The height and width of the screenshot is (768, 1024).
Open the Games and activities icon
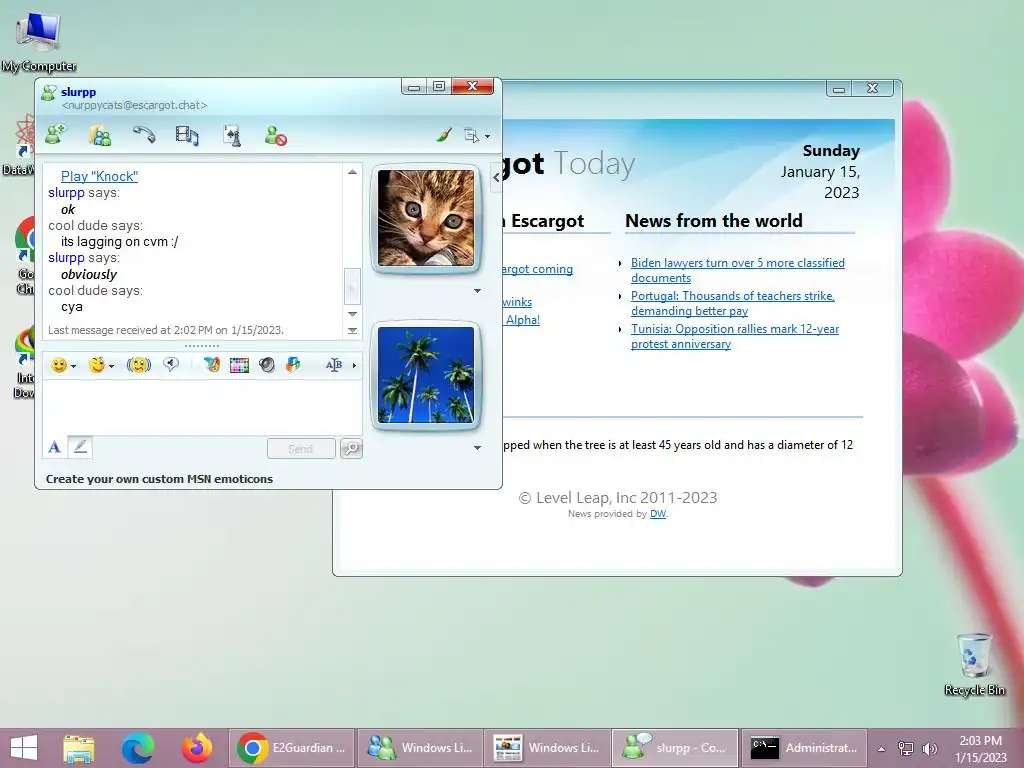point(232,135)
